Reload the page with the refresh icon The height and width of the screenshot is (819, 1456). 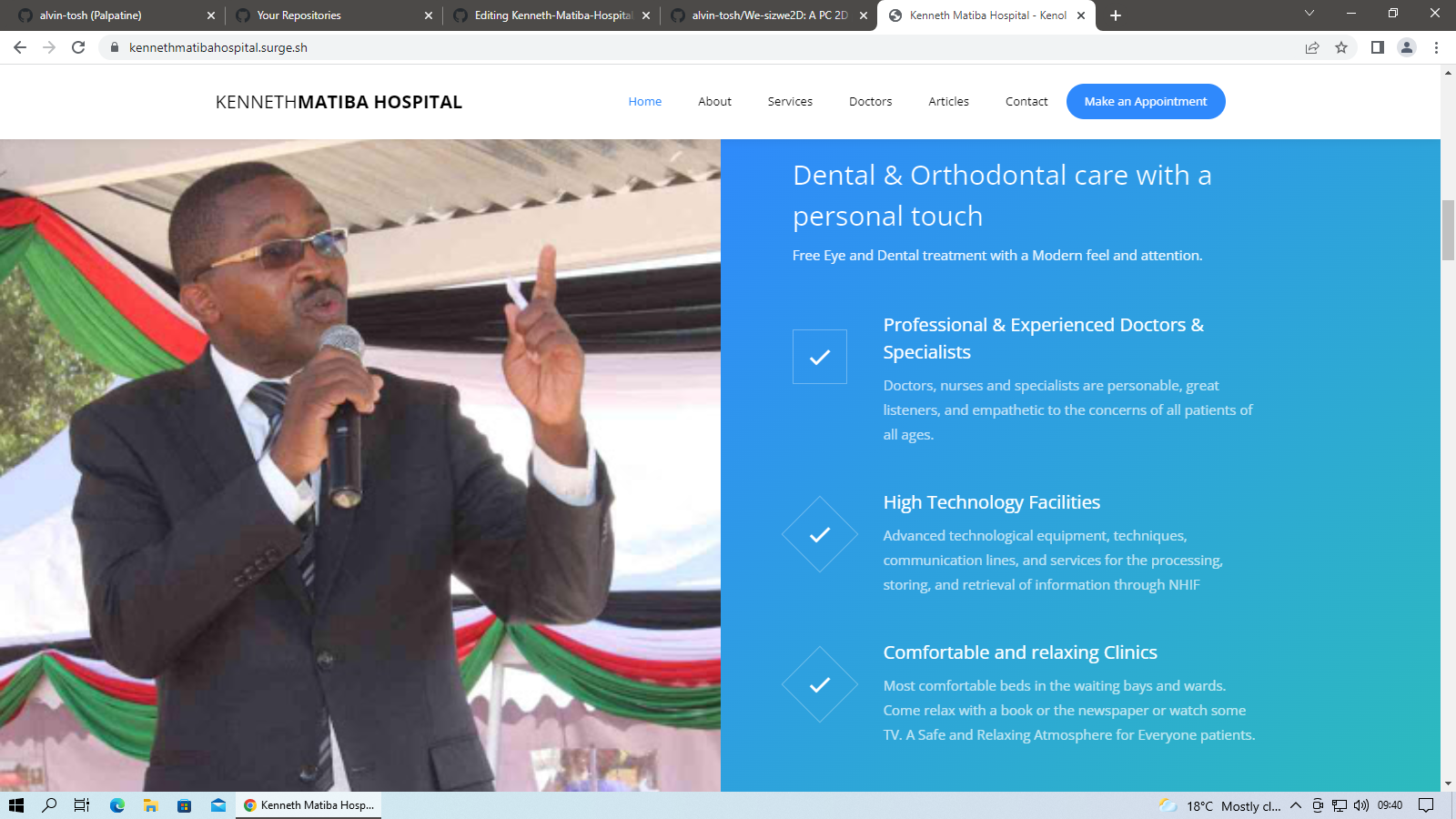tap(78, 47)
